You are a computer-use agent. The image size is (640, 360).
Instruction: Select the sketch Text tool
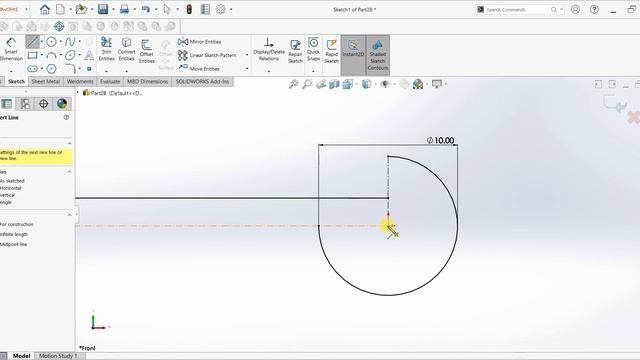pyautogui.click(x=89, y=55)
